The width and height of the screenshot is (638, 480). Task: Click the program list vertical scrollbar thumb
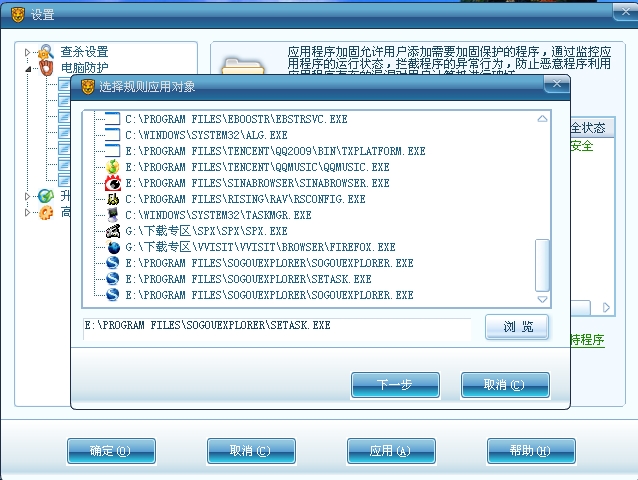(x=542, y=265)
